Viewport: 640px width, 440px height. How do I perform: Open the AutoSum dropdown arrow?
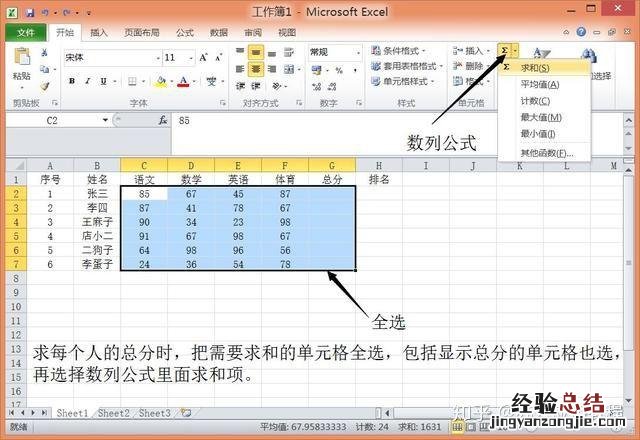point(515,51)
